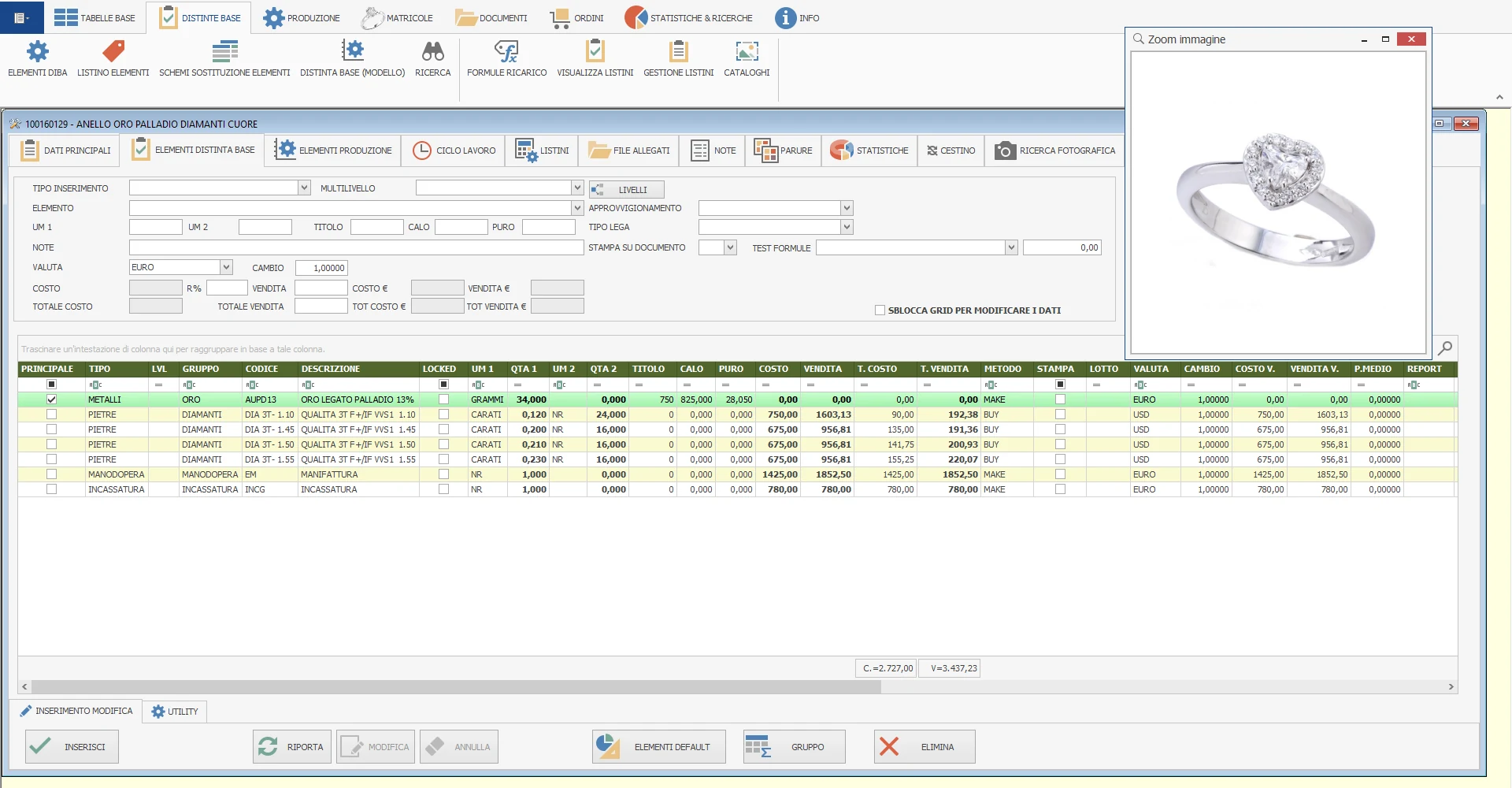Screen dimensions: 1512x788
Task: Open Visualizza Listini clipboard icon
Action: (x=595, y=52)
